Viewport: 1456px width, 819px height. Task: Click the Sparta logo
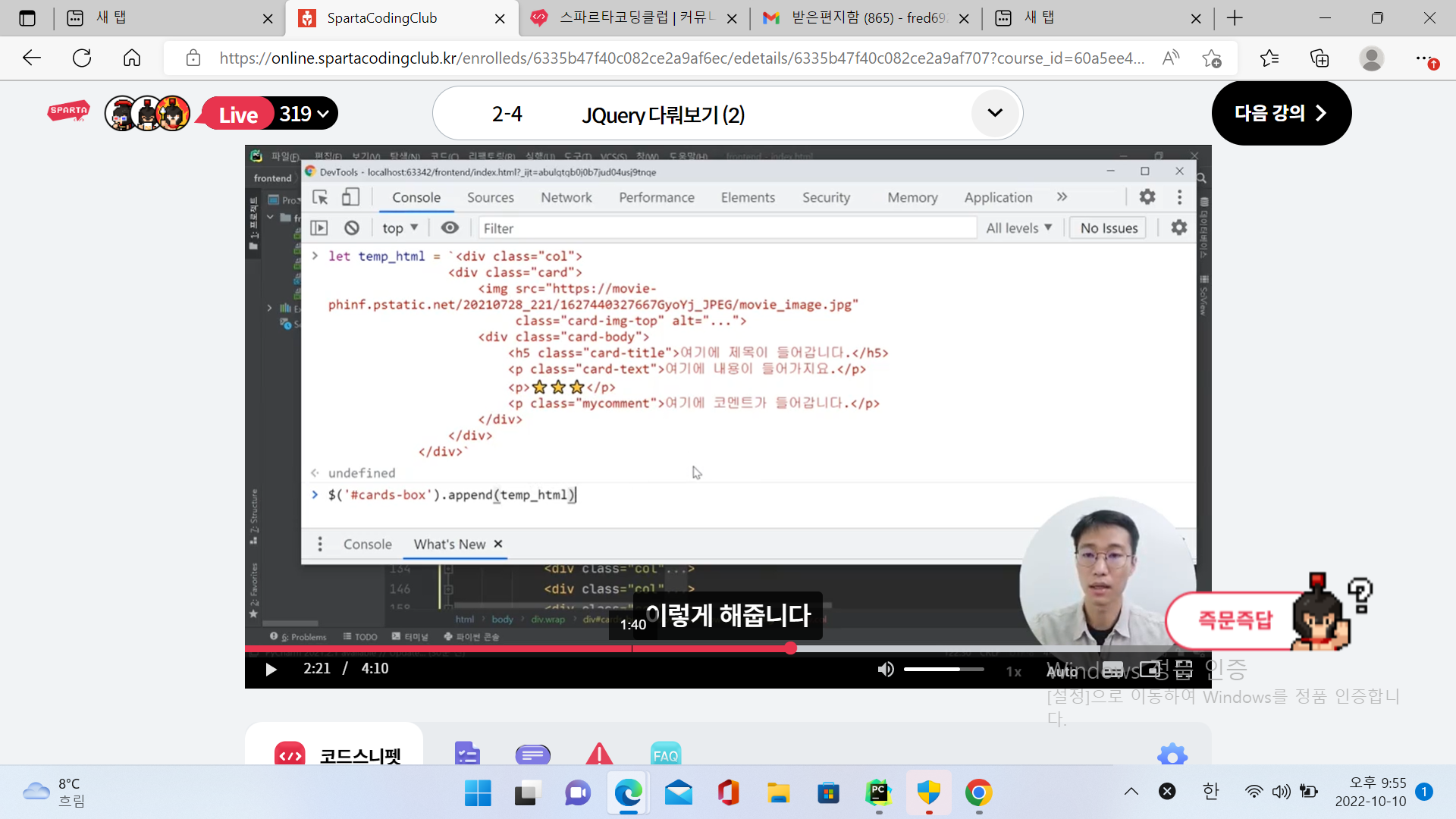click(68, 112)
